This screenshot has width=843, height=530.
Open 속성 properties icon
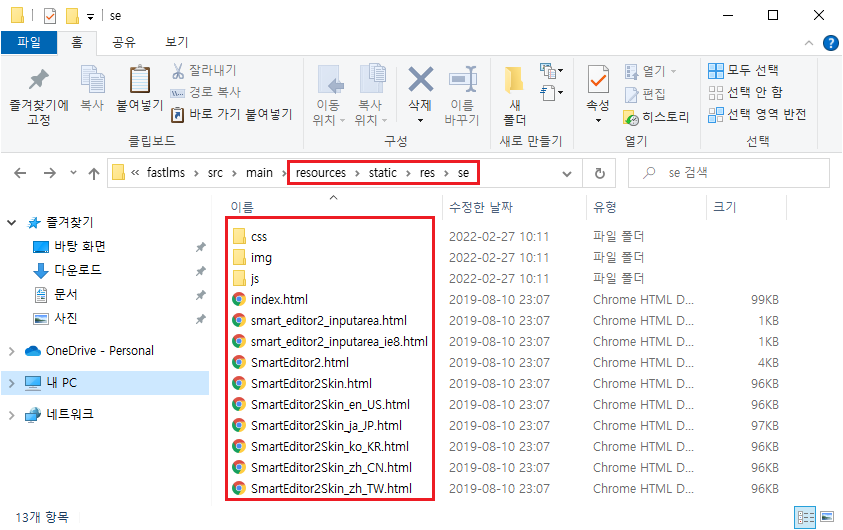(598, 80)
